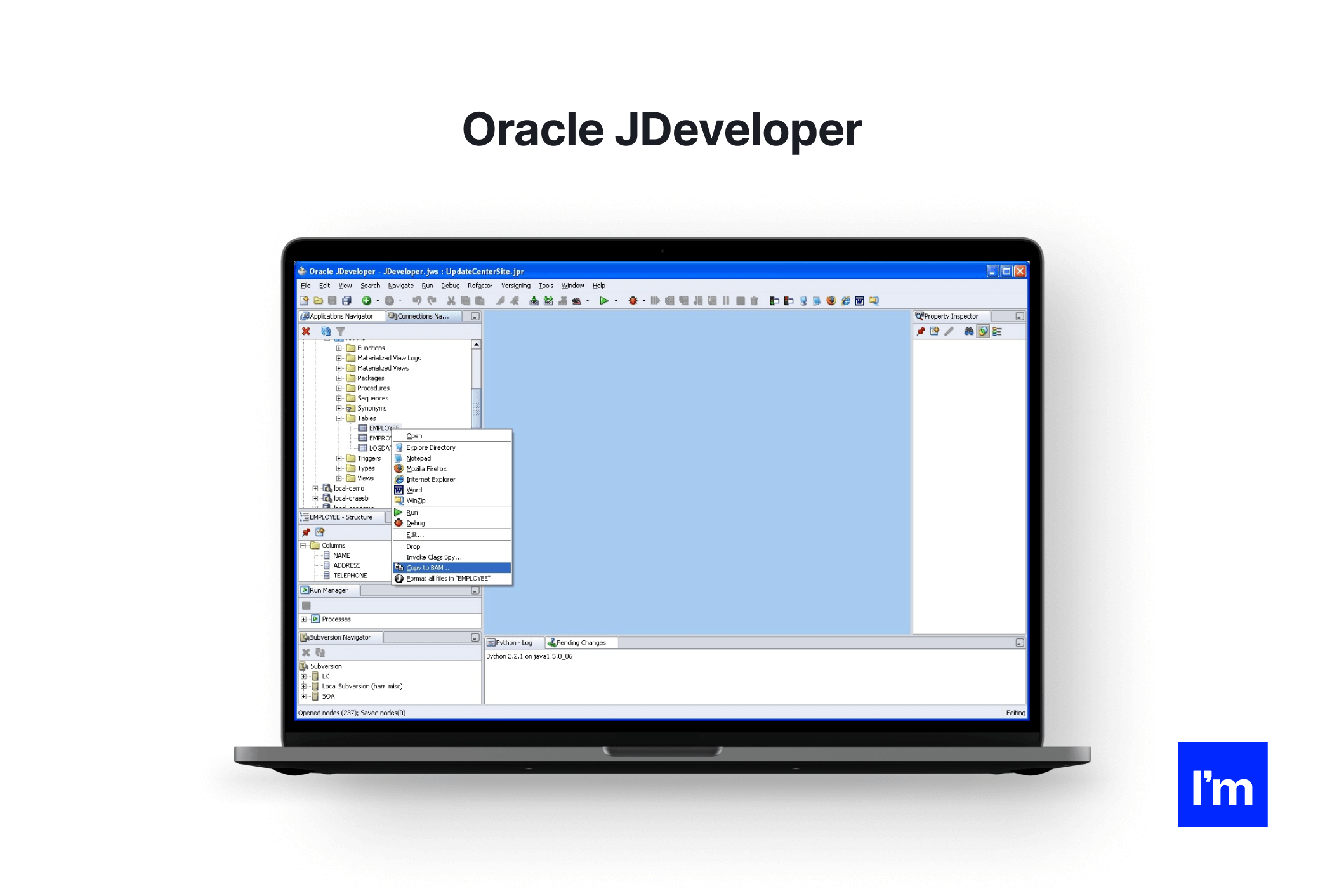The image size is (1325, 896).
Task: Click the red X delete icon in navigator
Action: (306, 331)
